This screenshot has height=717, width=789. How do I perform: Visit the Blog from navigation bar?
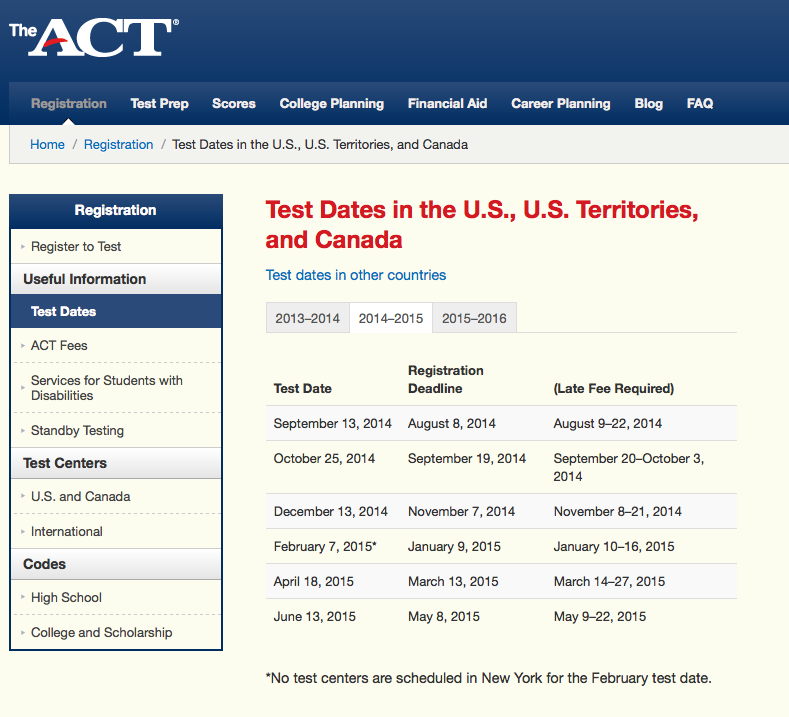pyautogui.click(x=649, y=104)
